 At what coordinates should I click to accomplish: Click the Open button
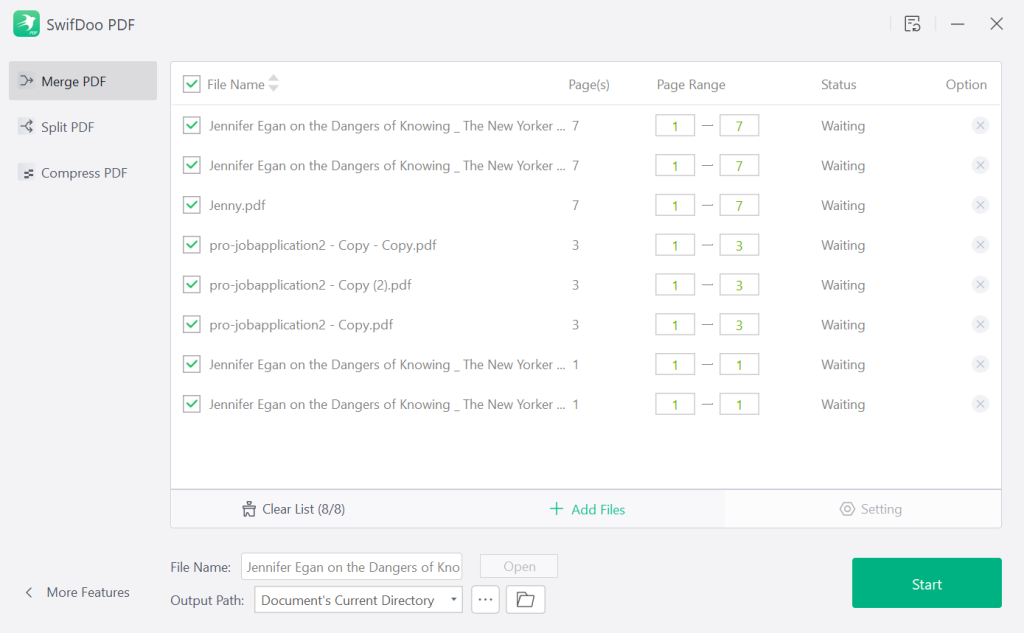[x=519, y=566]
